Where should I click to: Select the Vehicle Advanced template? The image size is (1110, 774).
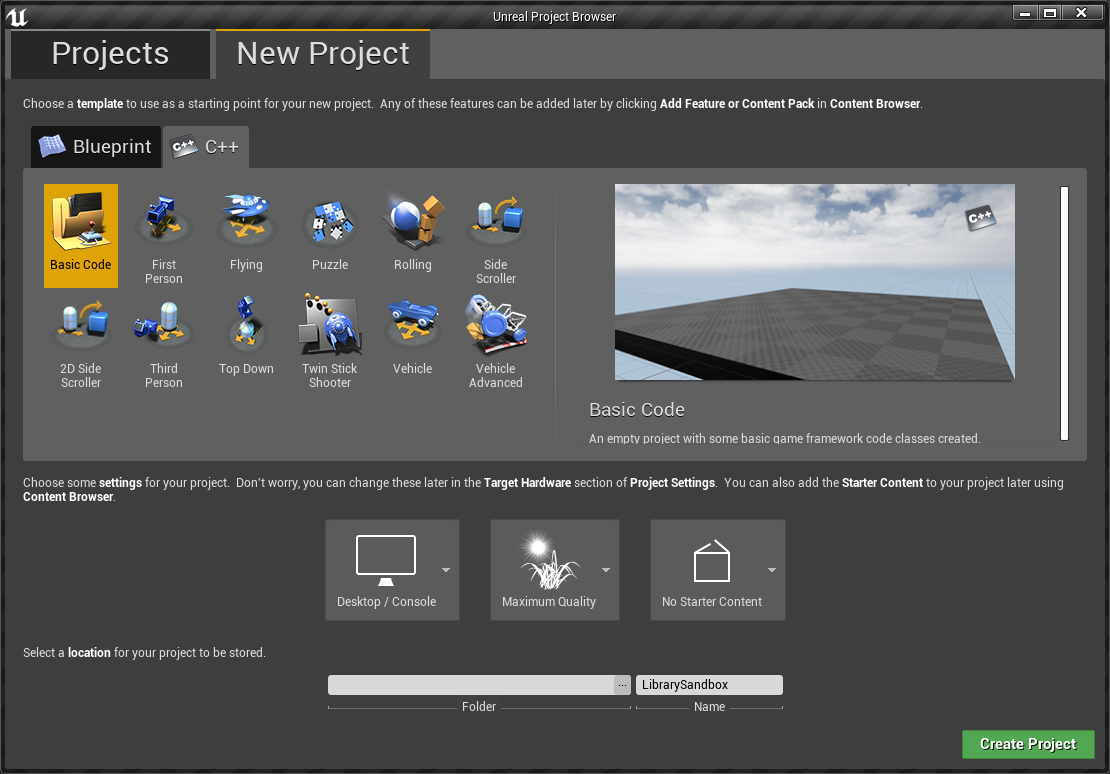(496, 340)
